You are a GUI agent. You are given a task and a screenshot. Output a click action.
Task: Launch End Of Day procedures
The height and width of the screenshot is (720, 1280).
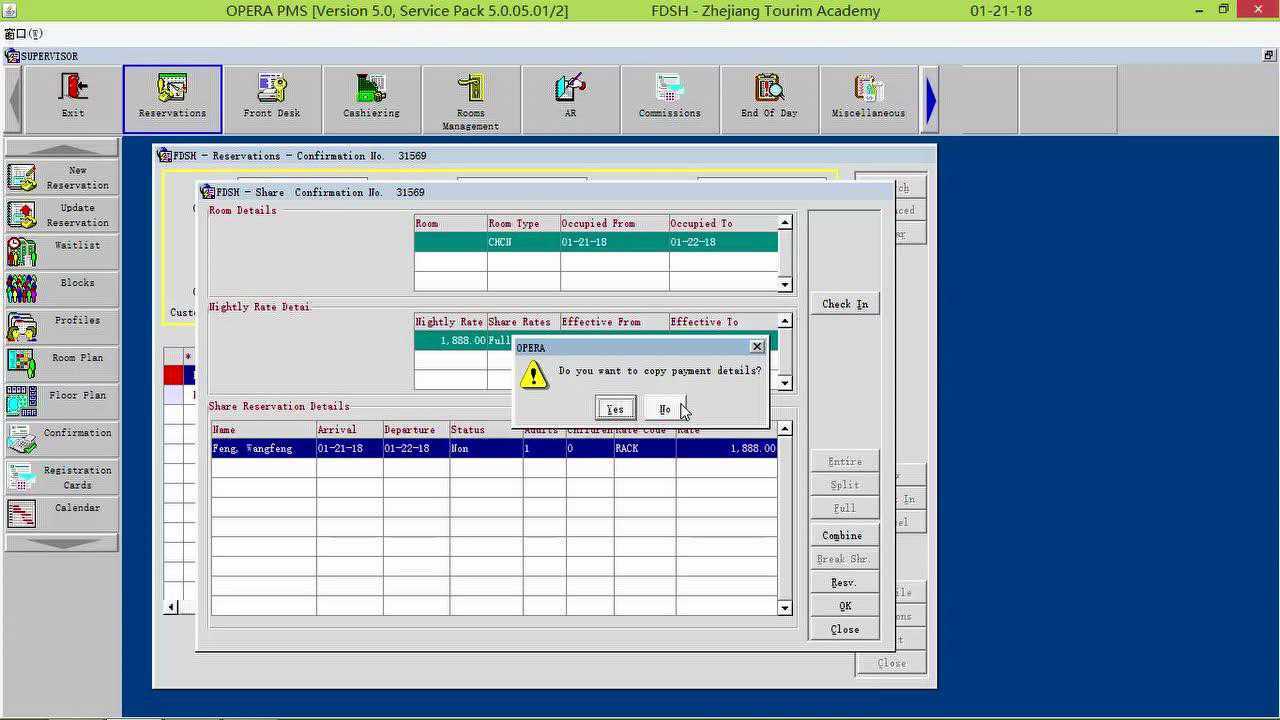click(x=769, y=98)
